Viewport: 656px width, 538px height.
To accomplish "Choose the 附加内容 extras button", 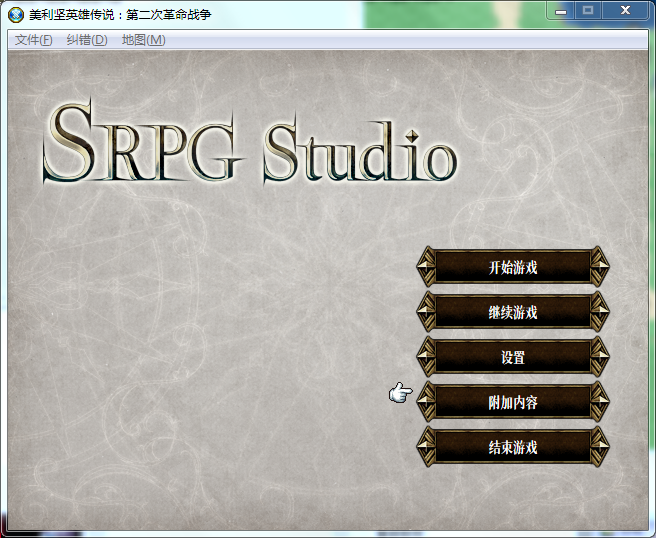I will pos(513,402).
